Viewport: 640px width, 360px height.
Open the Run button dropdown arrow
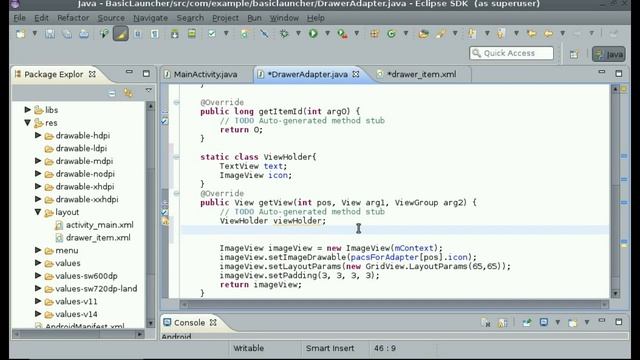(327, 33)
